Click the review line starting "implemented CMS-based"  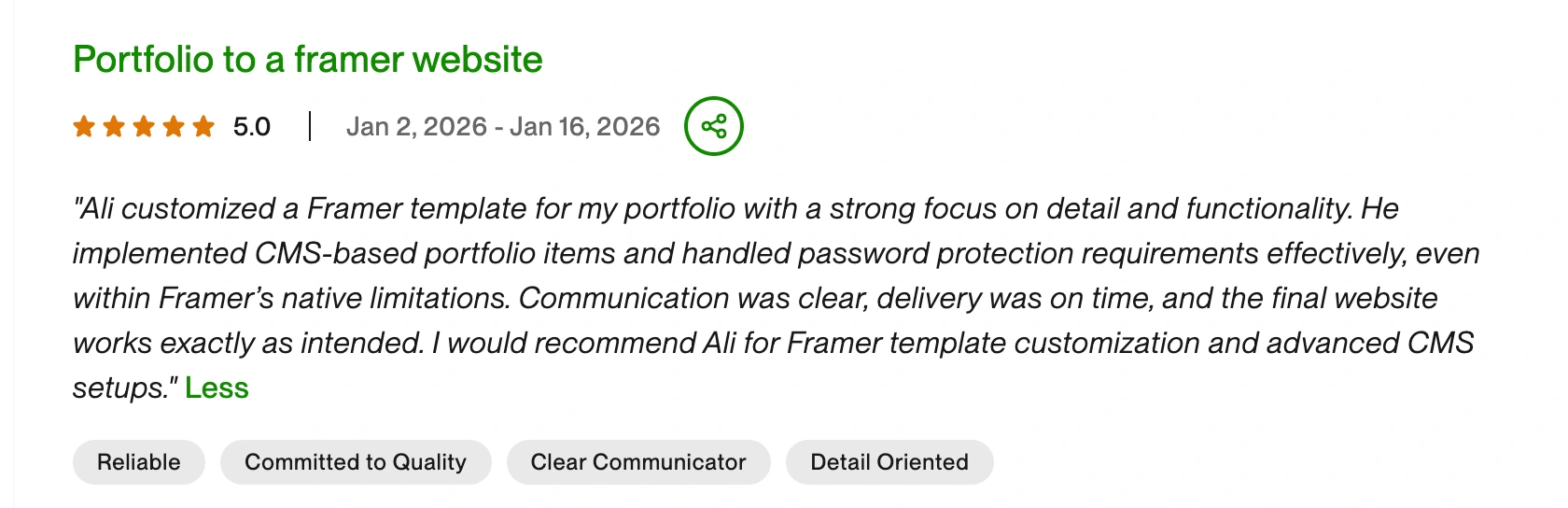(775, 253)
